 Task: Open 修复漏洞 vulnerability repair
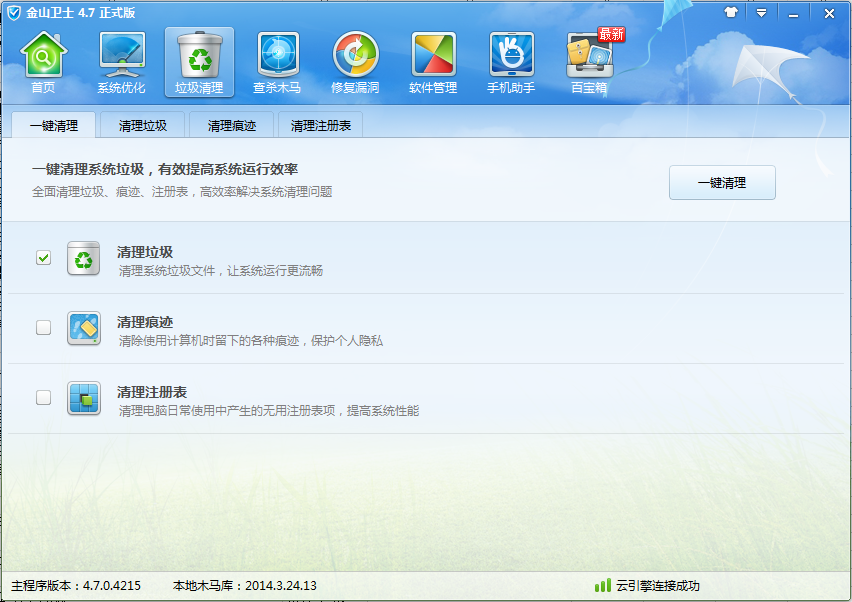click(x=355, y=62)
